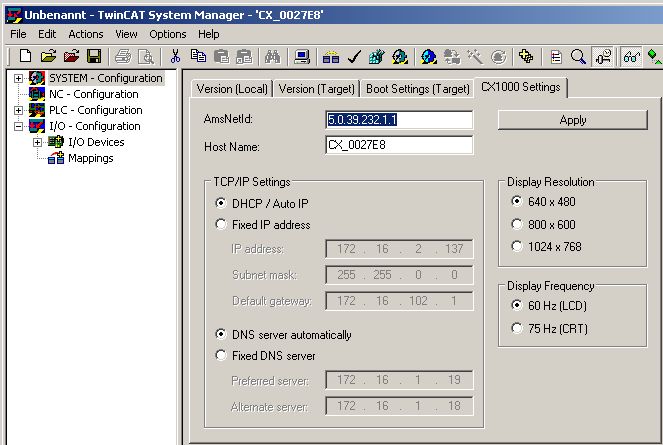Activate configuration toolbar icon
663x445 pixels.
376,56
